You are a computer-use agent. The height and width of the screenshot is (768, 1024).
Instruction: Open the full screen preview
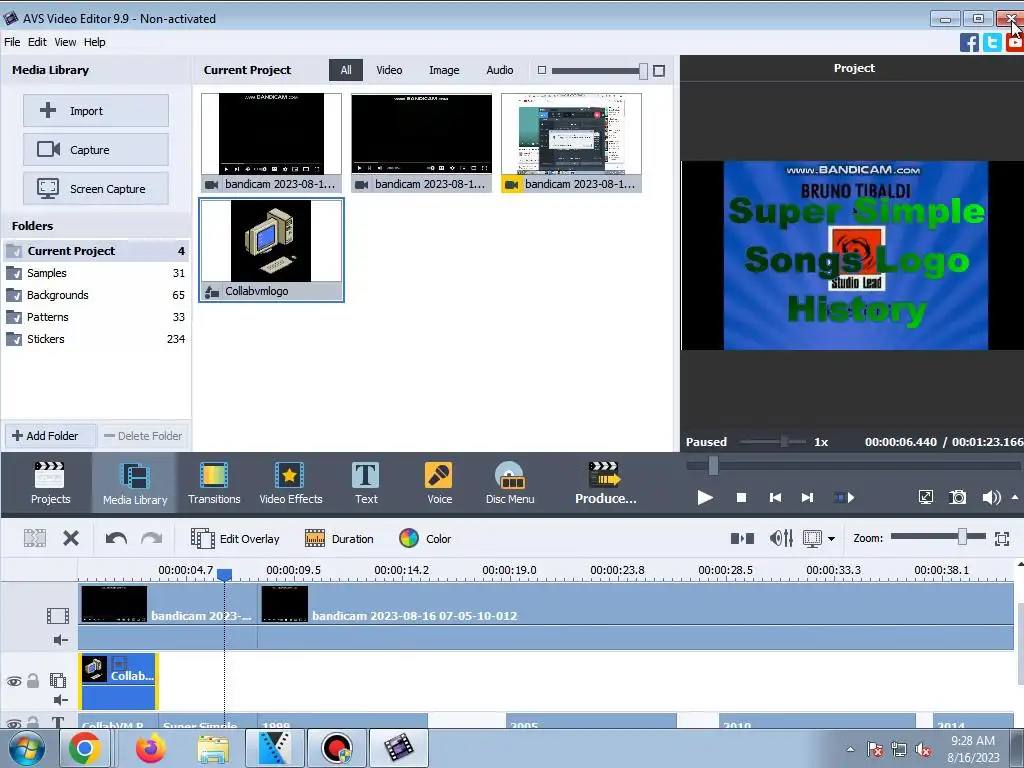(x=926, y=498)
